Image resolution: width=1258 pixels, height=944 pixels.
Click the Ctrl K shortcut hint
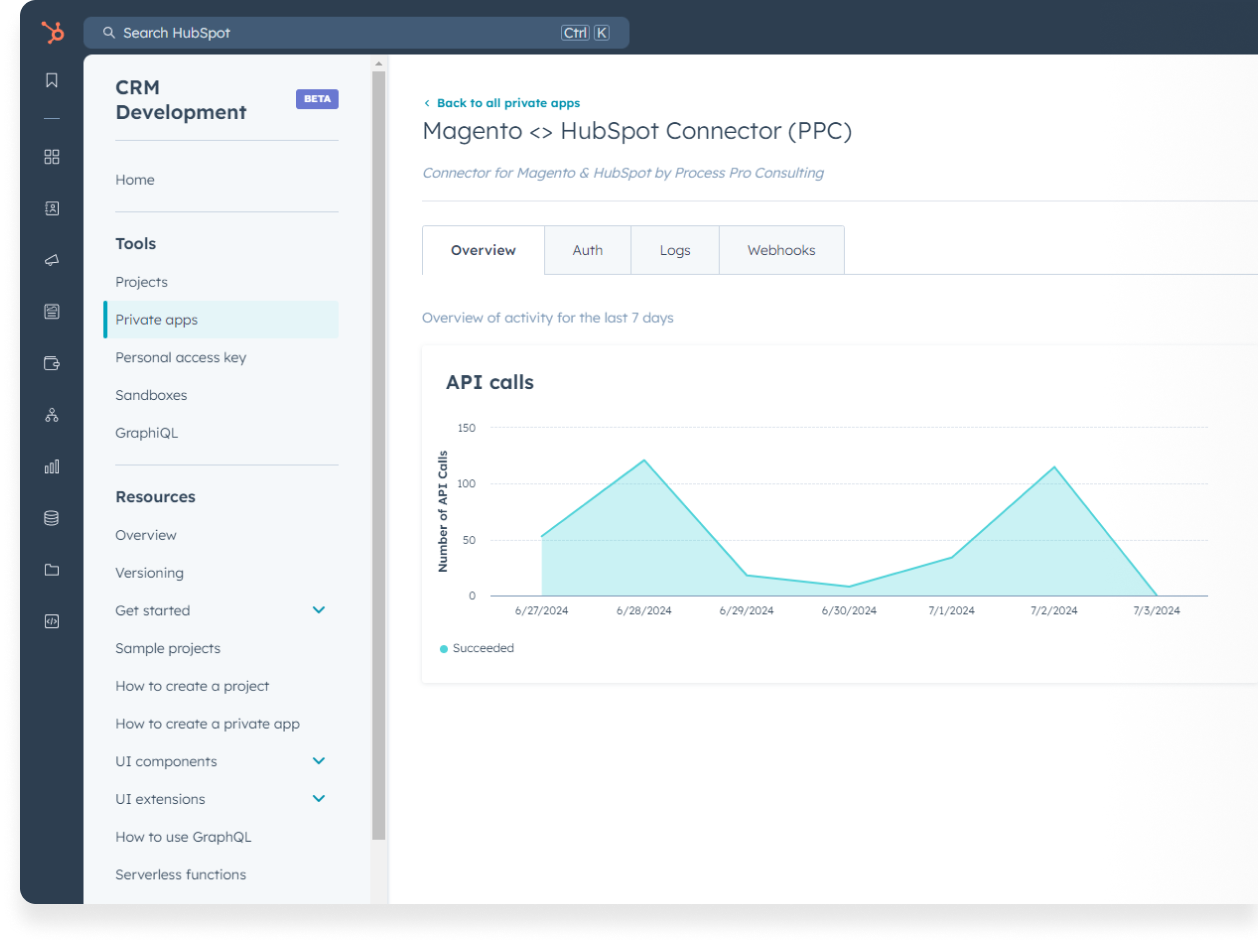point(585,33)
